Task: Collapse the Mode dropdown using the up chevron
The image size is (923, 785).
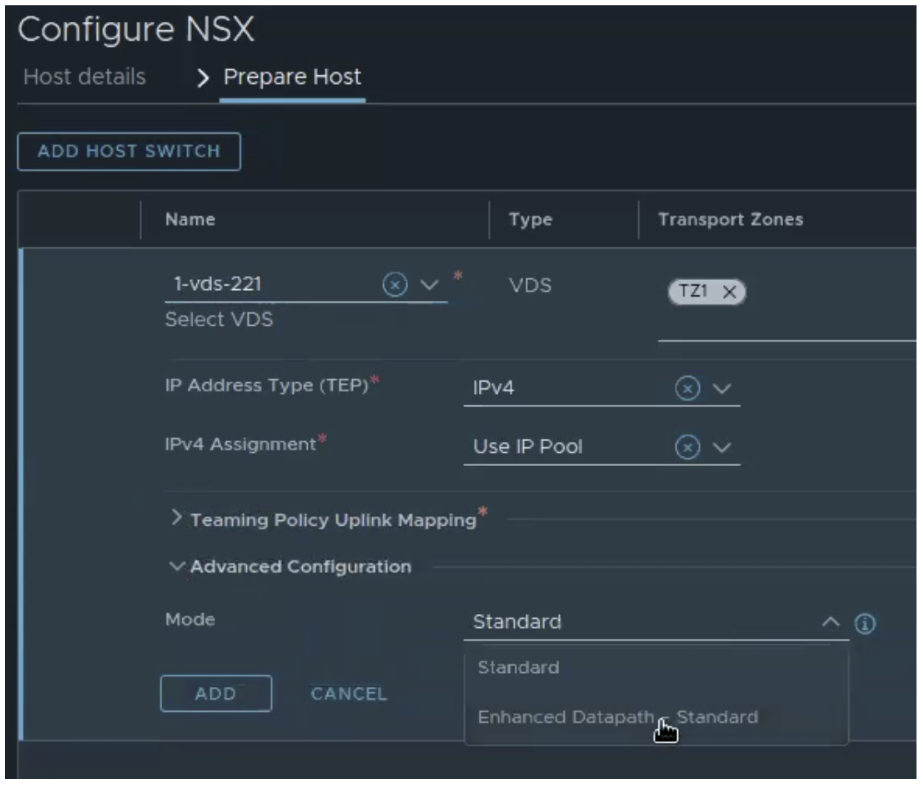Action: tap(831, 622)
